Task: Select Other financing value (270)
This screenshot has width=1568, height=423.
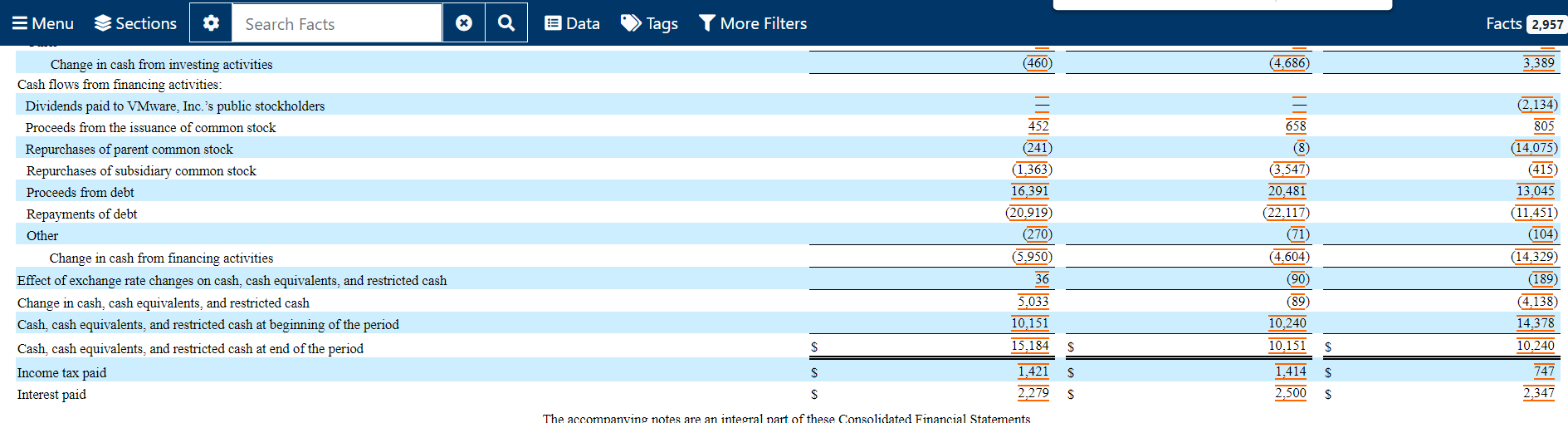Action: [1037, 234]
